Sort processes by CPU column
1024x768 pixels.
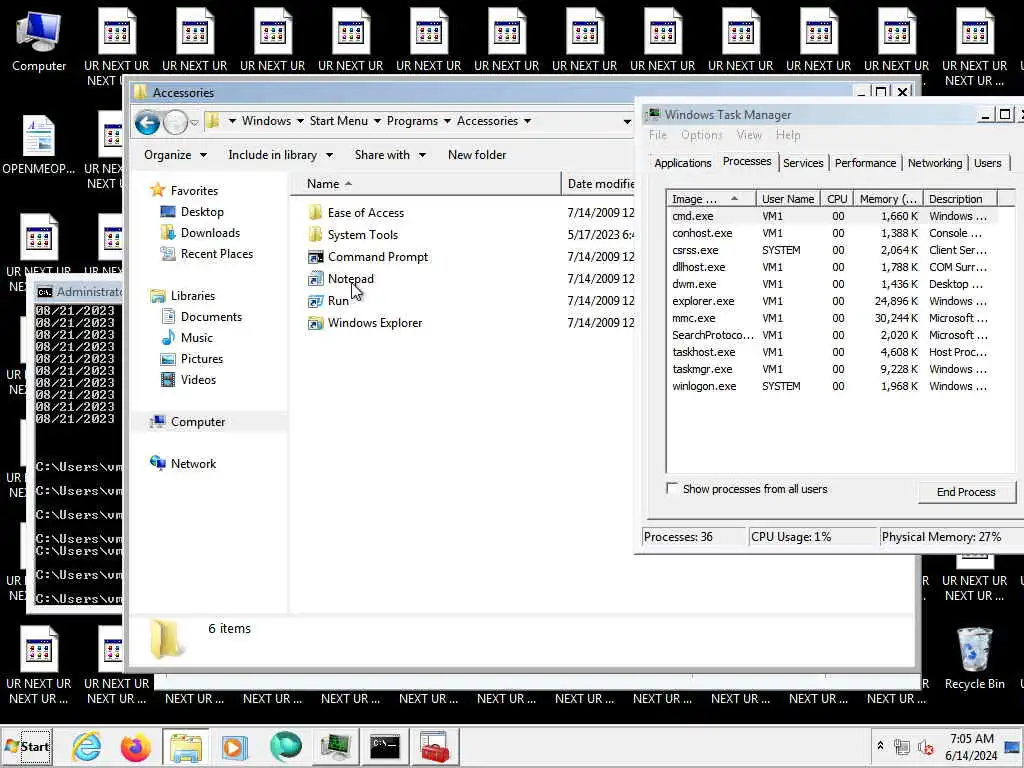(837, 199)
